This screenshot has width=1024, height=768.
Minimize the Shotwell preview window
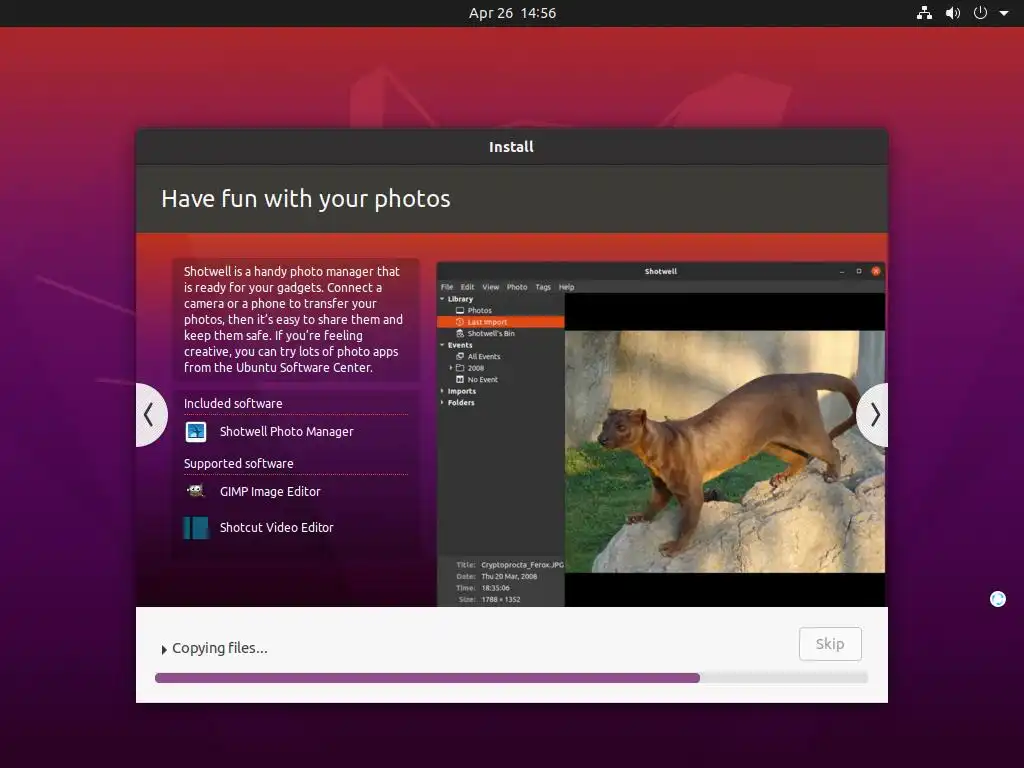(842, 271)
